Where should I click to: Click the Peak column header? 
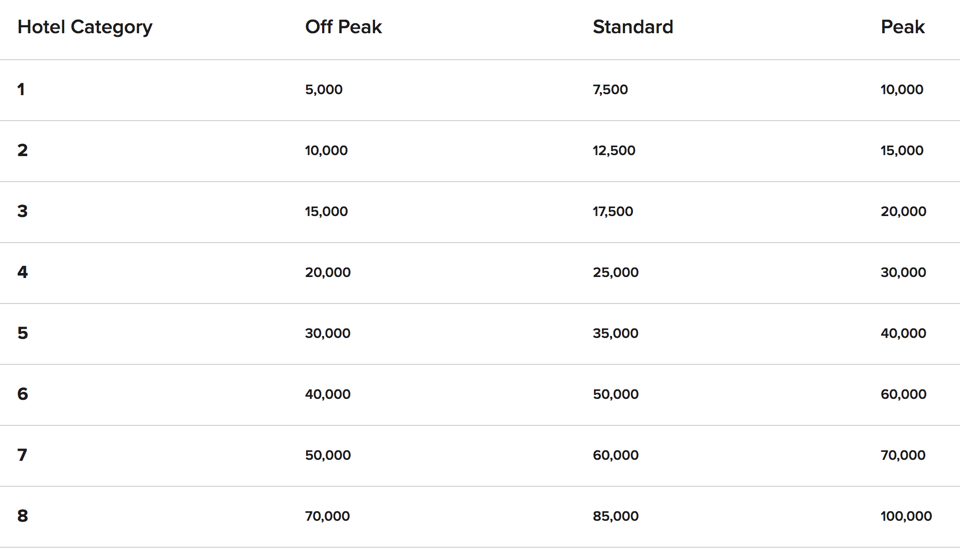point(902,27)
